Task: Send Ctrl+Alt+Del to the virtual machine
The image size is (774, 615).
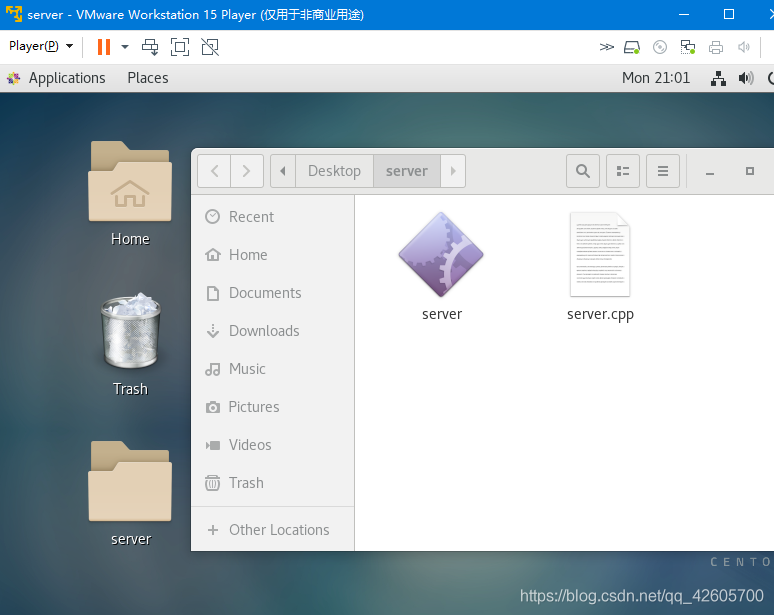Action: (150, 47)
